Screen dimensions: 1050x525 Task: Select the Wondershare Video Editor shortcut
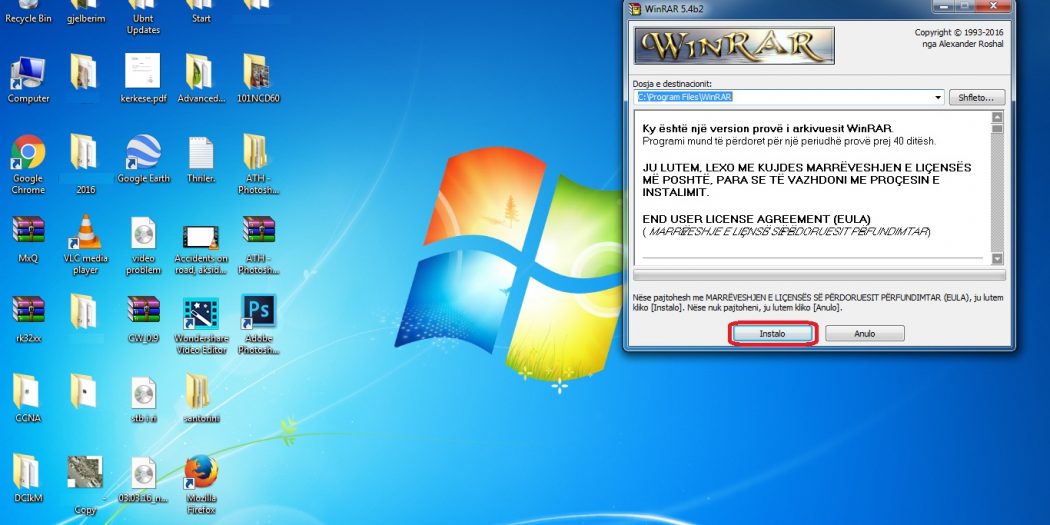click(201, 325)
